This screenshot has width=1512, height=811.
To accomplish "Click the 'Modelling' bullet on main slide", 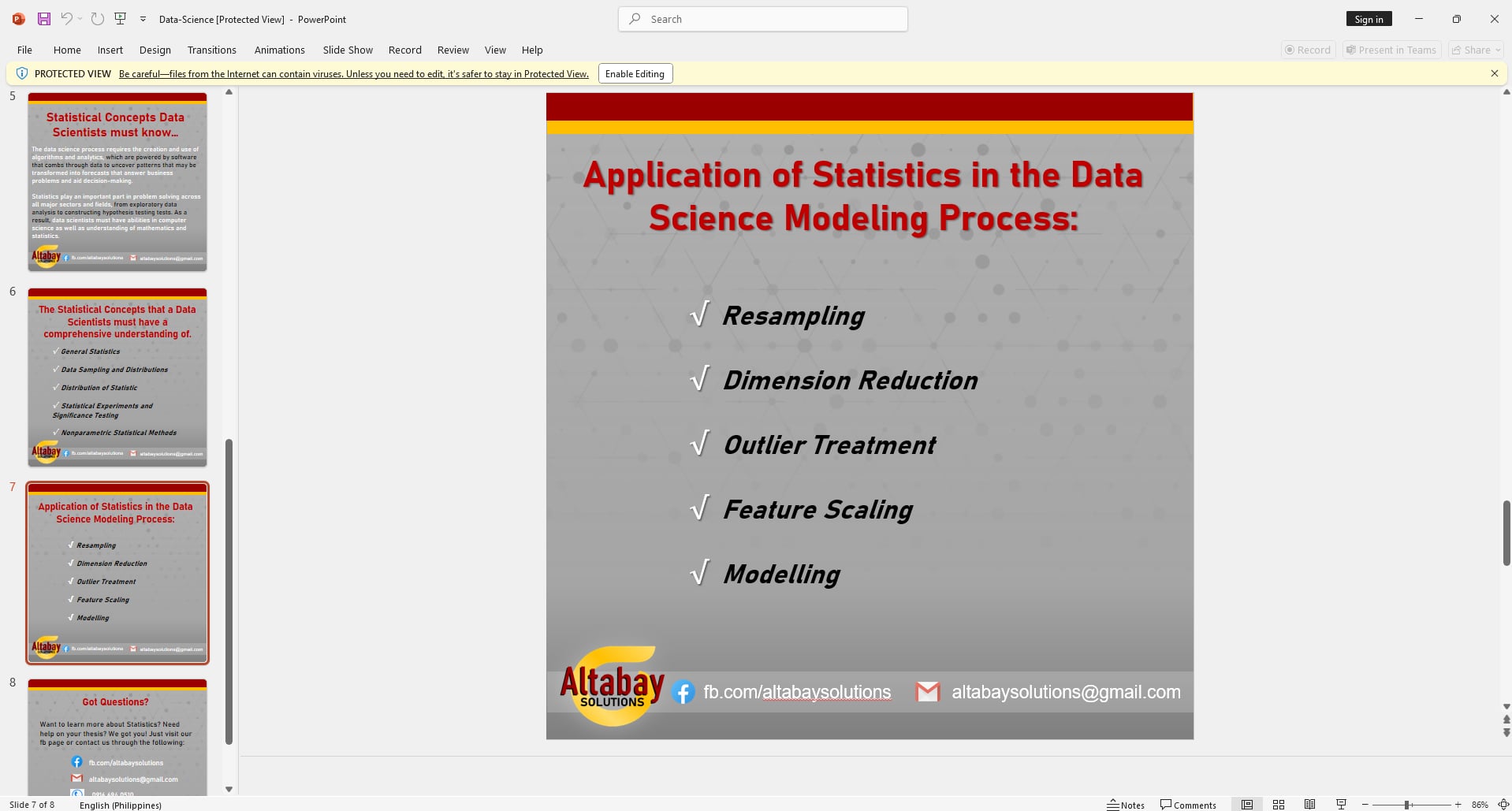I will pyautogui.click(x=781, y=574).
